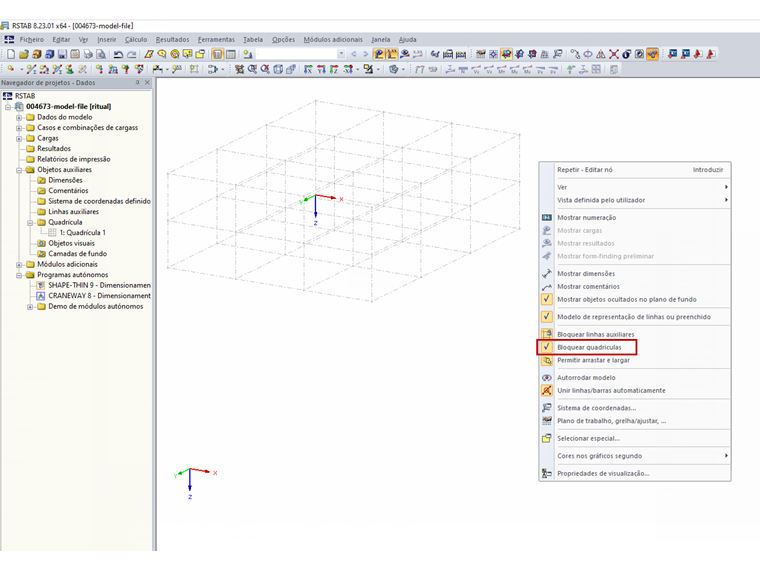Click the View in X direction icon
This screenshot has width=760, height=570.
308,69
